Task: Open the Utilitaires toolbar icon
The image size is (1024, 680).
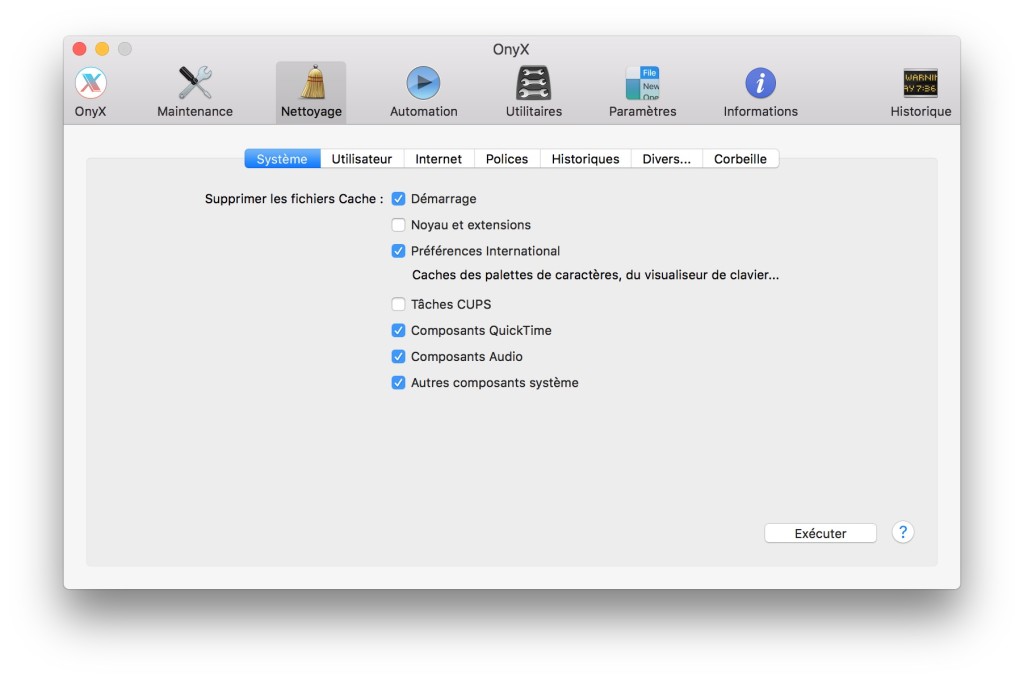Action: click(x=534, y=83)
